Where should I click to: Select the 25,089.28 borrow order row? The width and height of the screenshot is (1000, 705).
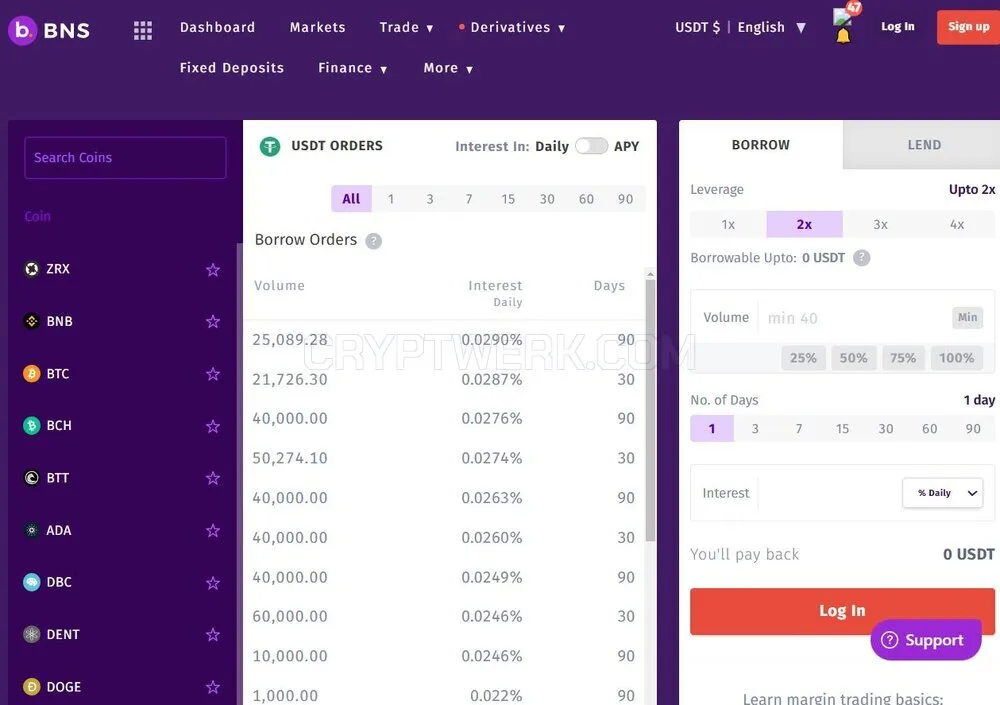point(444,340)
